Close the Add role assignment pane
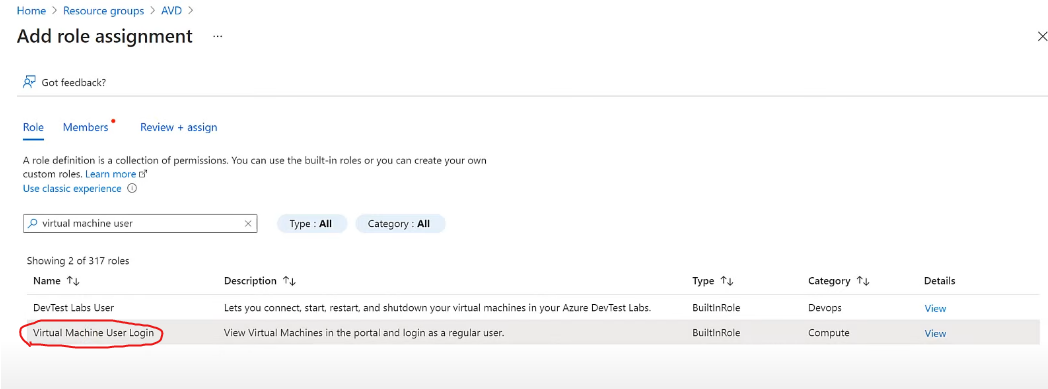The height and width of the screenshot is (389, 1048). [x=1041, y=36]
